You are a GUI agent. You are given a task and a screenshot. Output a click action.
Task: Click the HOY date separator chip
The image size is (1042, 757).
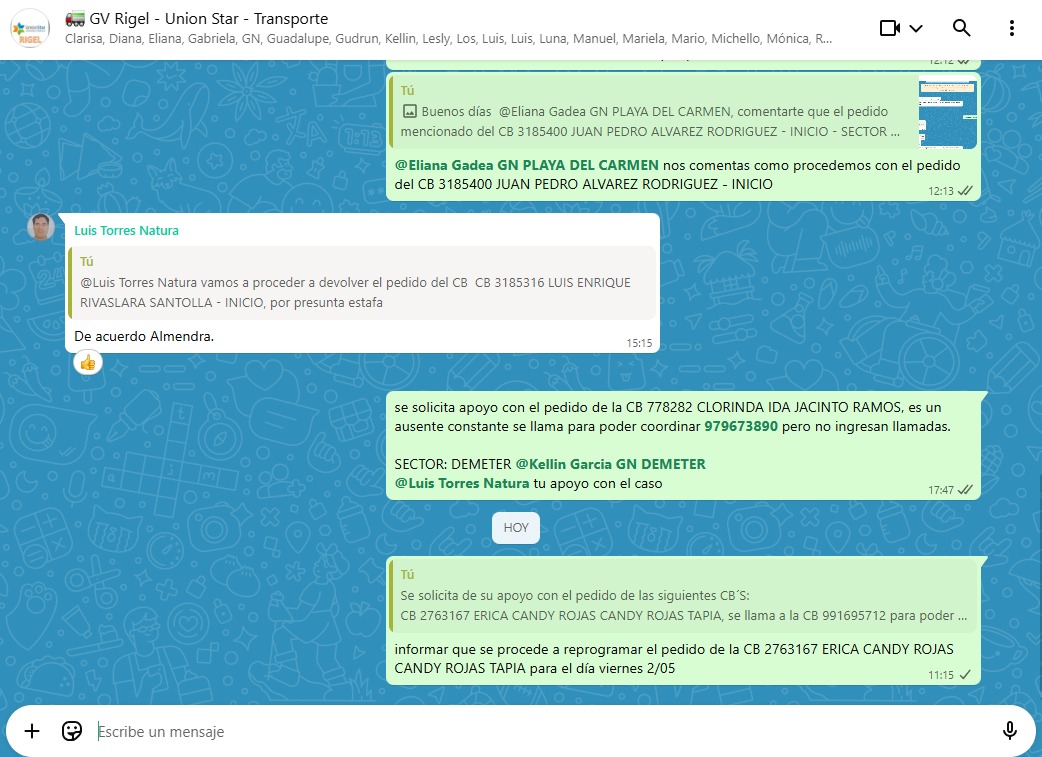pos(516,528)
